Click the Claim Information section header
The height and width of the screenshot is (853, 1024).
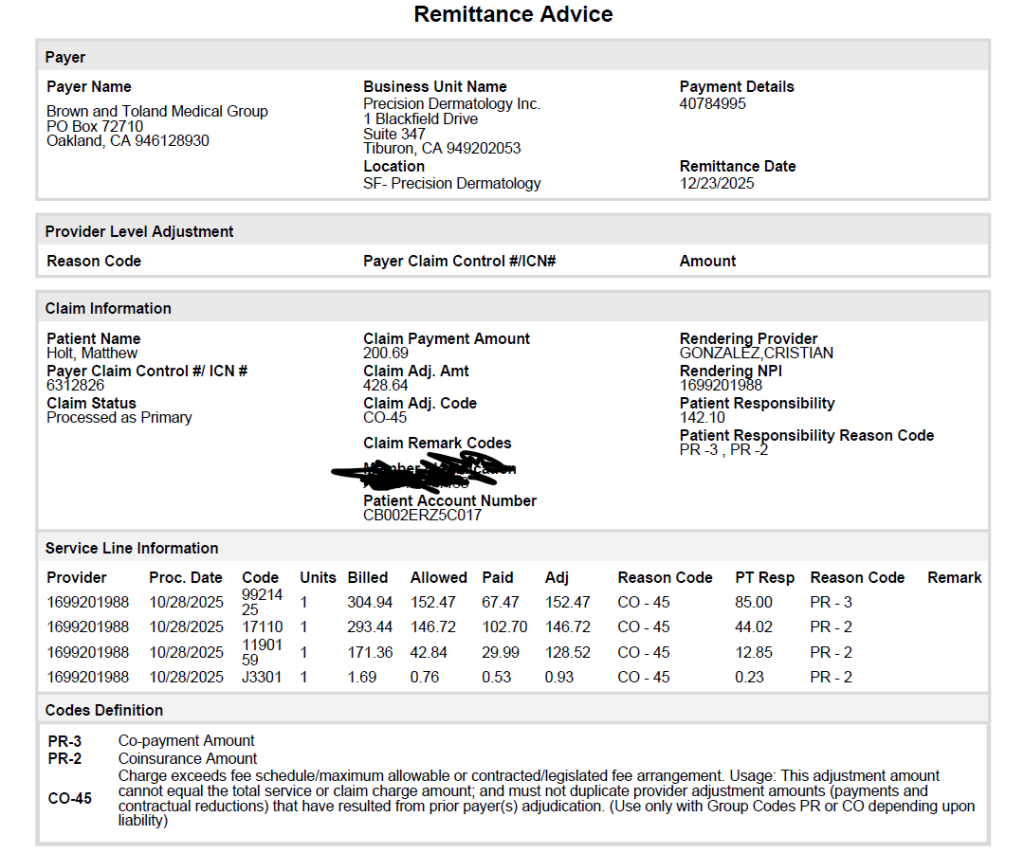pyautogui.click(x=108, y=309)
